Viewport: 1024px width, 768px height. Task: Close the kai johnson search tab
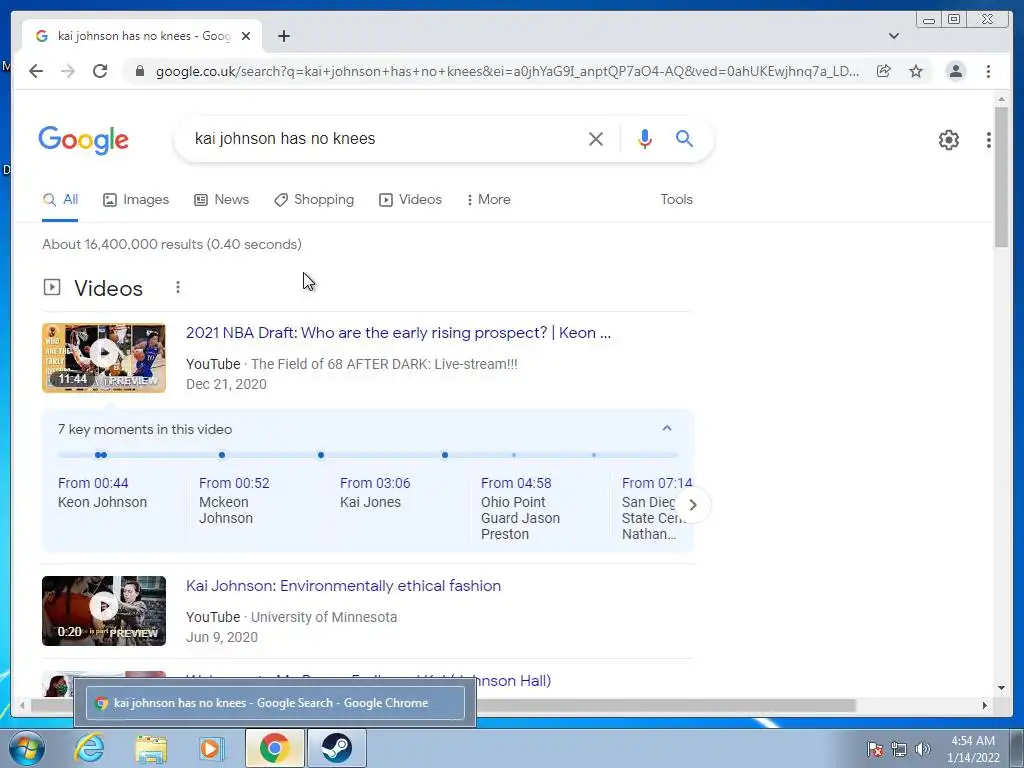(x=246, y=36)
